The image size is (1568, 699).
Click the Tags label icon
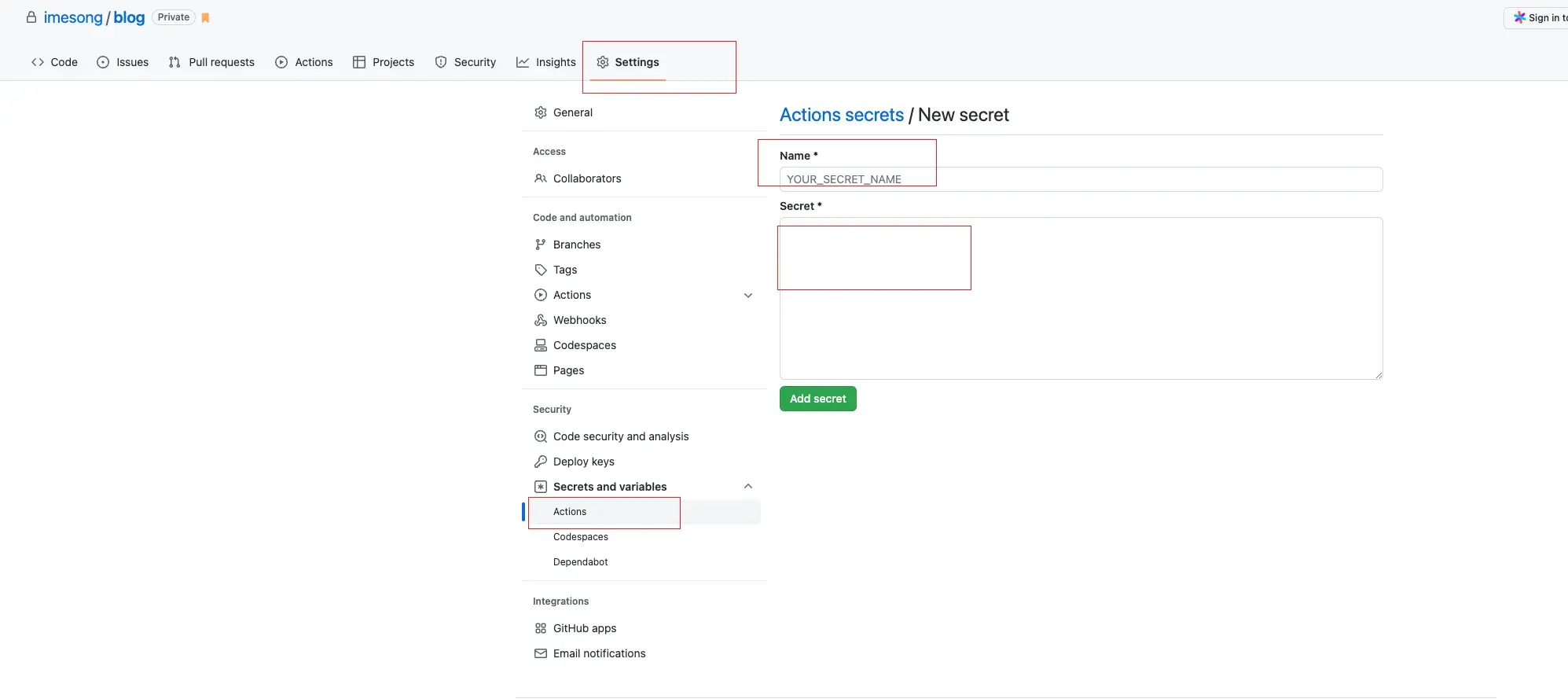tap(541, 270)
